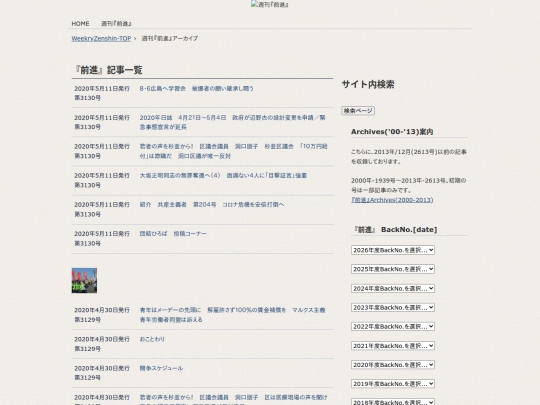Open the 団結ひろば 投稿コーナー article
This screenshot has width=540, height=405.
(x=173, y=233)
